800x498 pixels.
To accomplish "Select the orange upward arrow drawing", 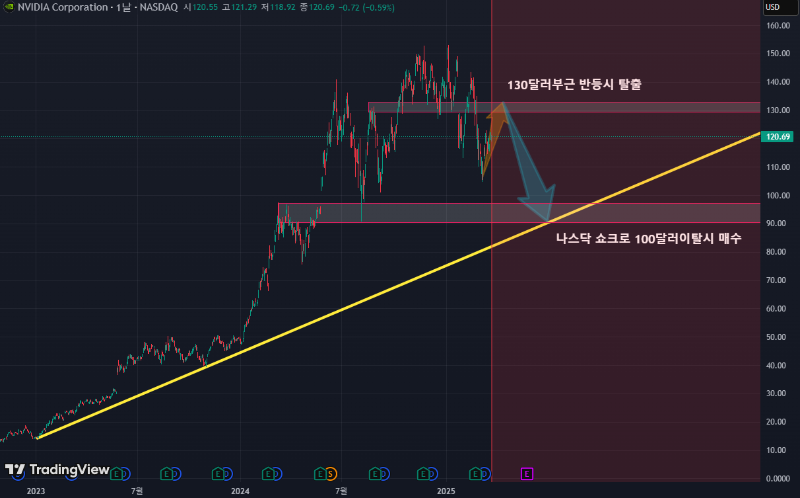I will tap(494, 130).
